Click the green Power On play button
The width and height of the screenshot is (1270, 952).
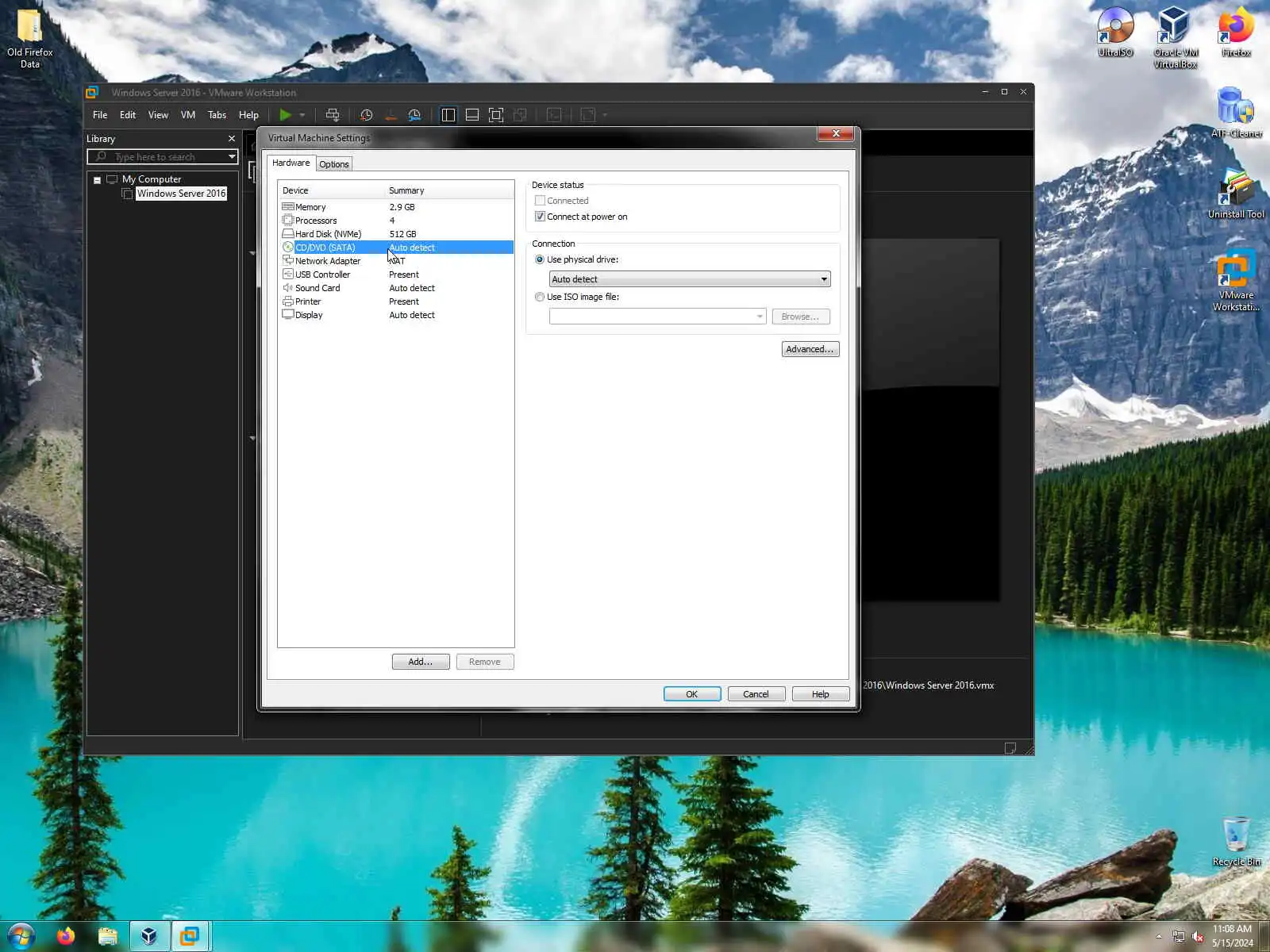click(285, 115)
